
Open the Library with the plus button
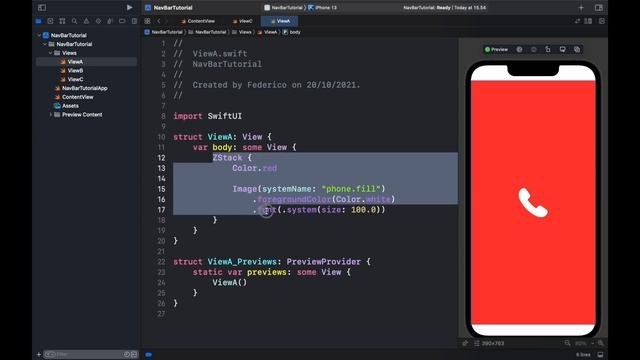[581, 7]
